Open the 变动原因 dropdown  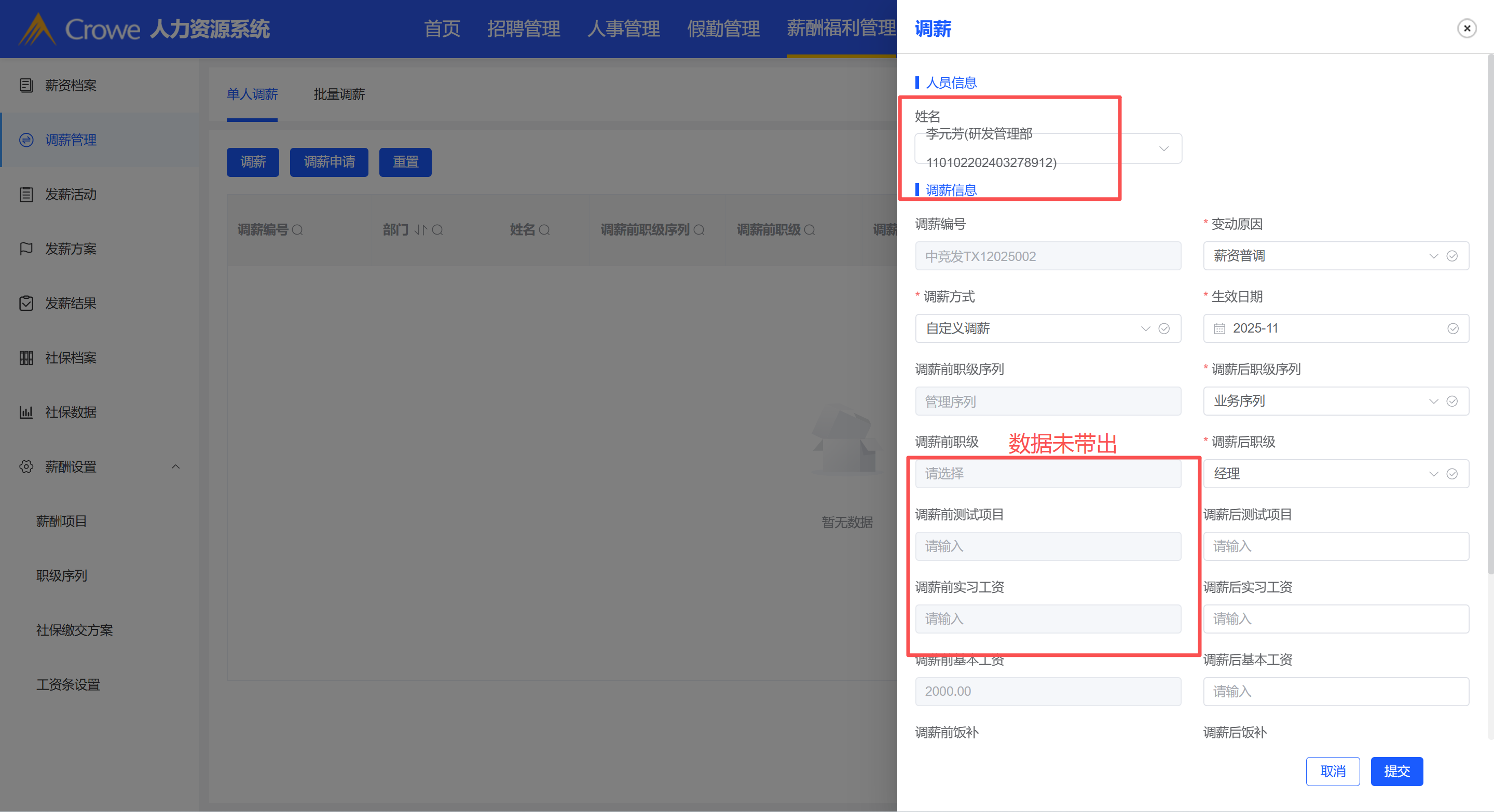point(1433,256)
